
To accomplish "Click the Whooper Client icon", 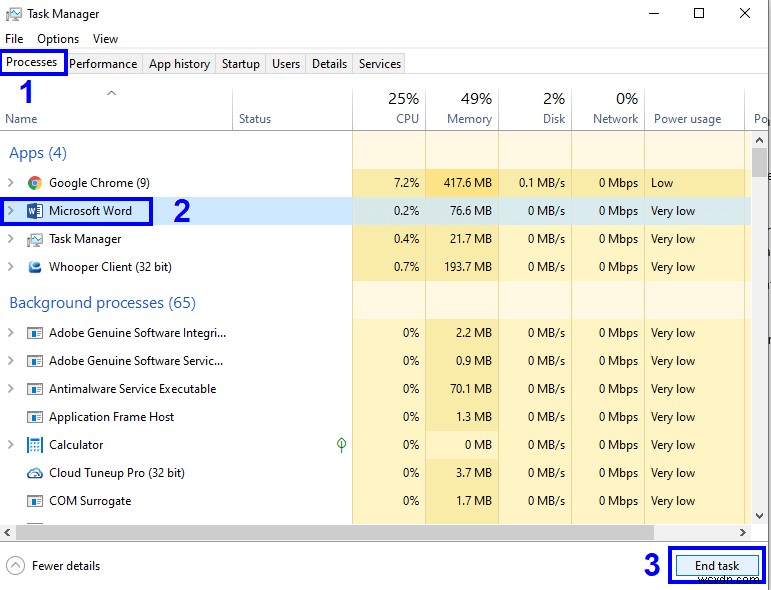I will 34,267.
